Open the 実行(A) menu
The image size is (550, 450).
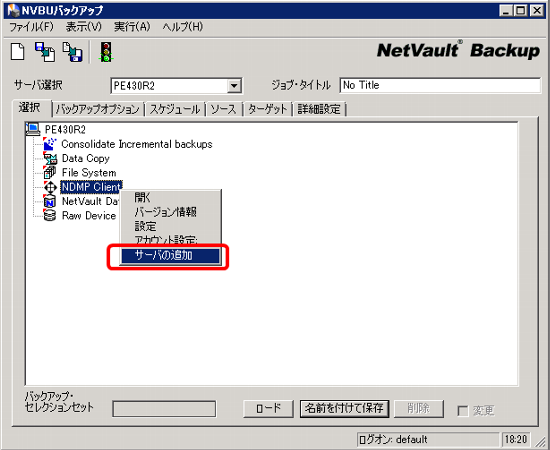(132, 27)
